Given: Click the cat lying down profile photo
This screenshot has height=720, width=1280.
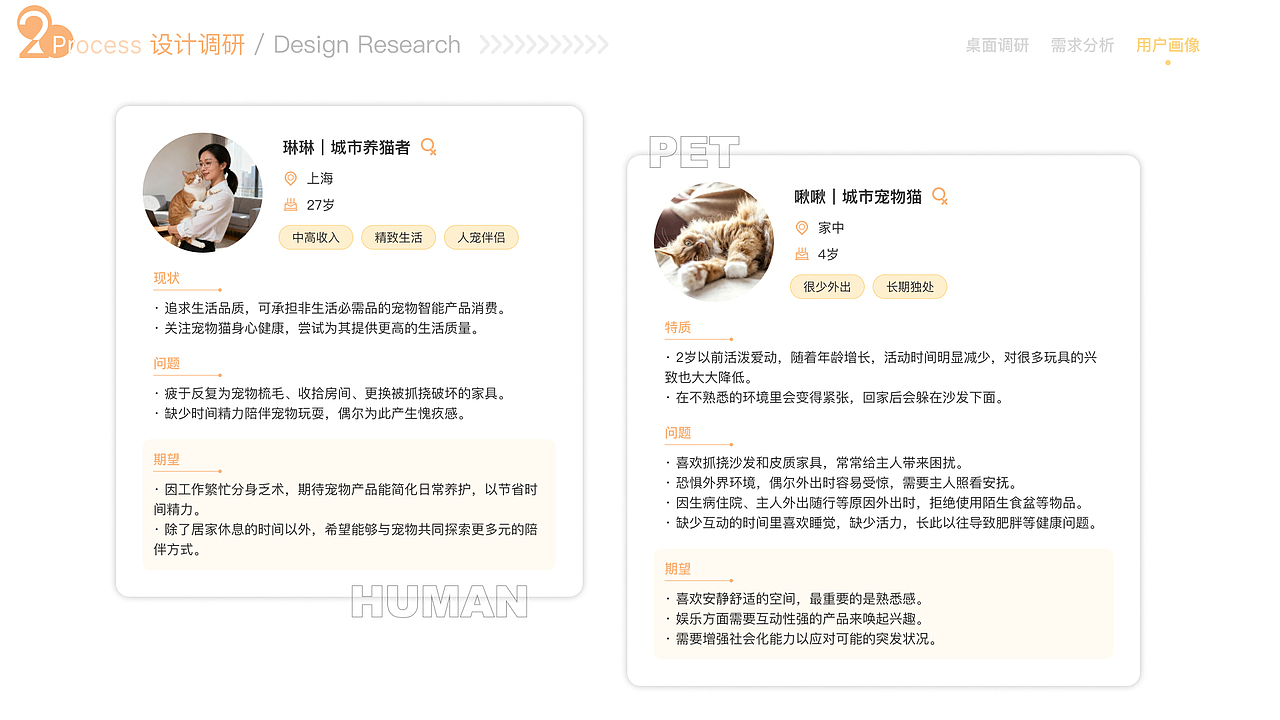Looking at the screenshot, I should pos(714,241).
